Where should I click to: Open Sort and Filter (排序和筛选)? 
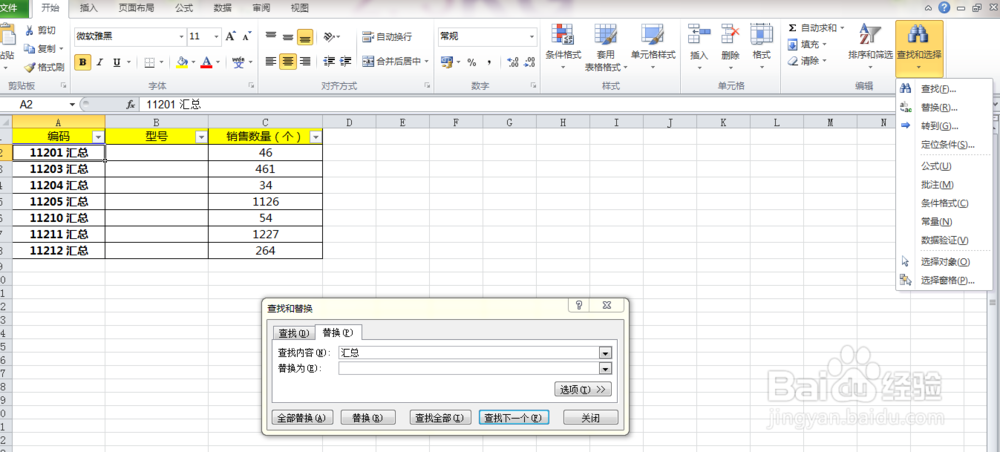tap(870, 47)
